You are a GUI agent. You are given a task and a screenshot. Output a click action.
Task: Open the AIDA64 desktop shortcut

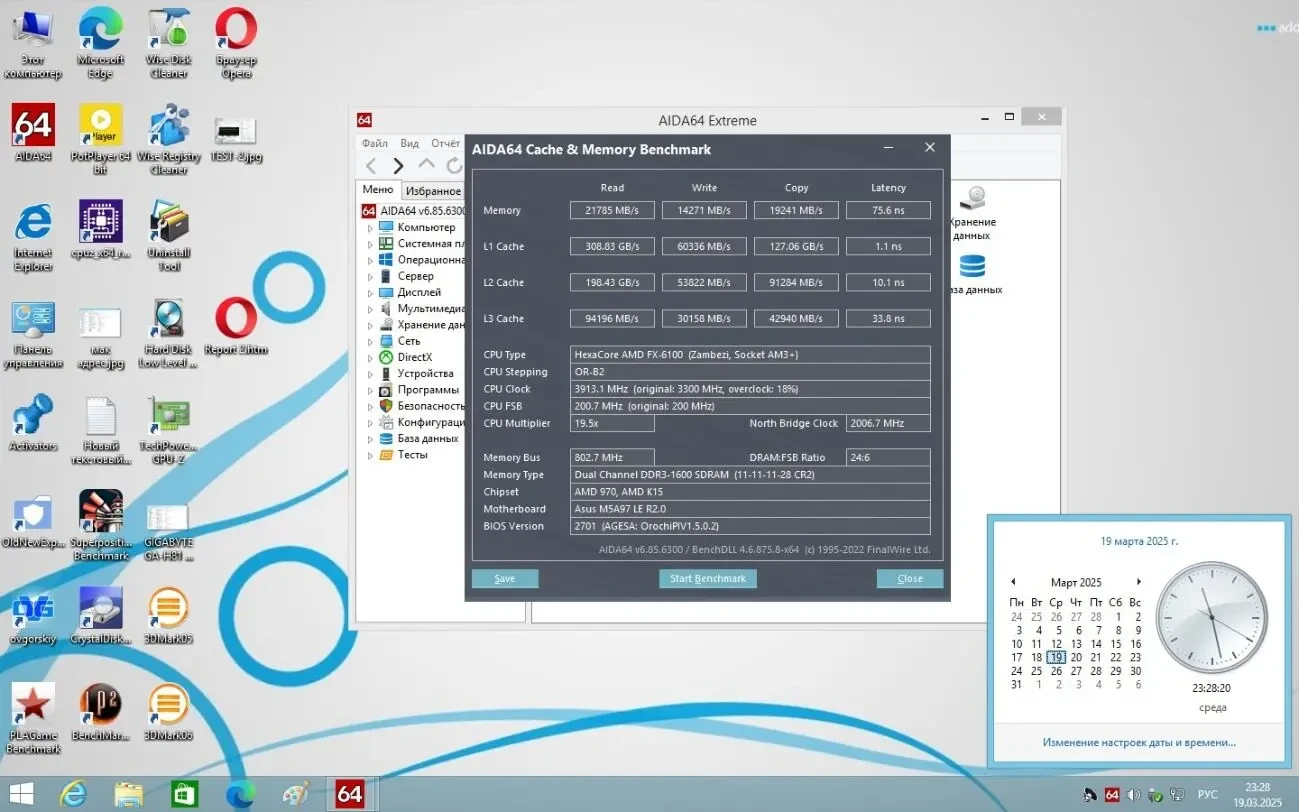33,132
